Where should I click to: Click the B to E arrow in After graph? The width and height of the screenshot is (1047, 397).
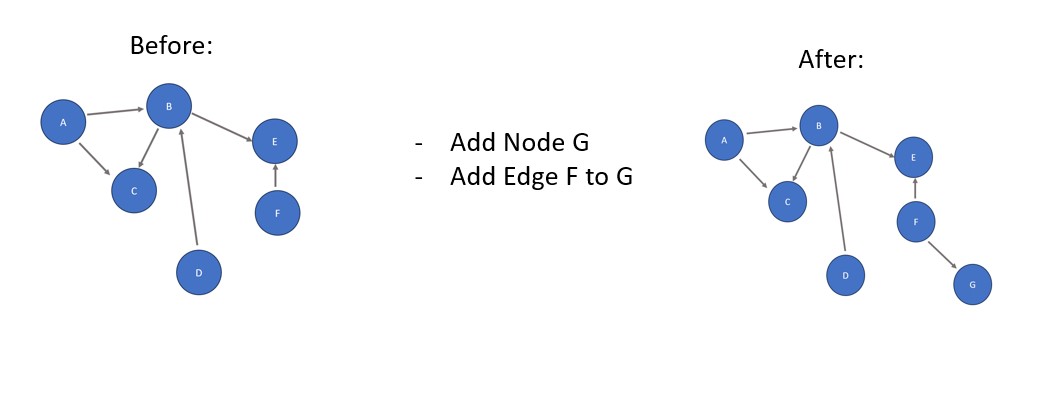867,145
